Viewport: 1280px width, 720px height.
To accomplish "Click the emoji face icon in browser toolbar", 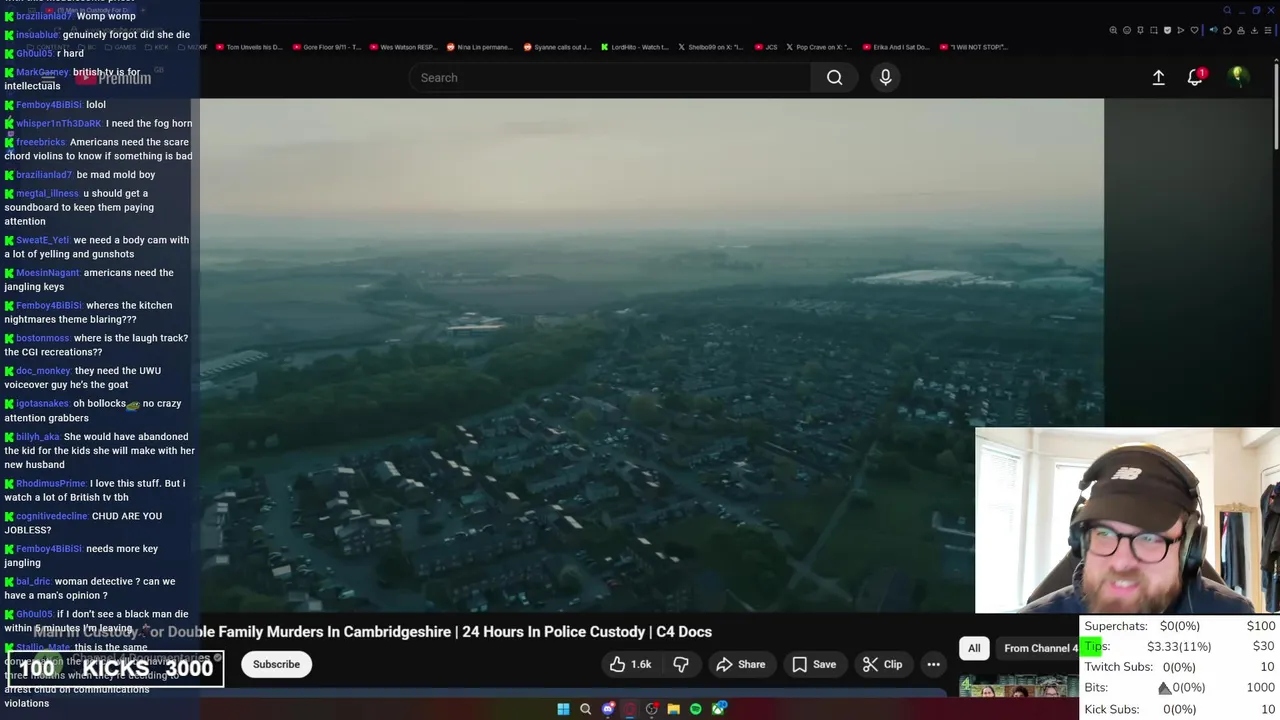I will coord(1127,30).
